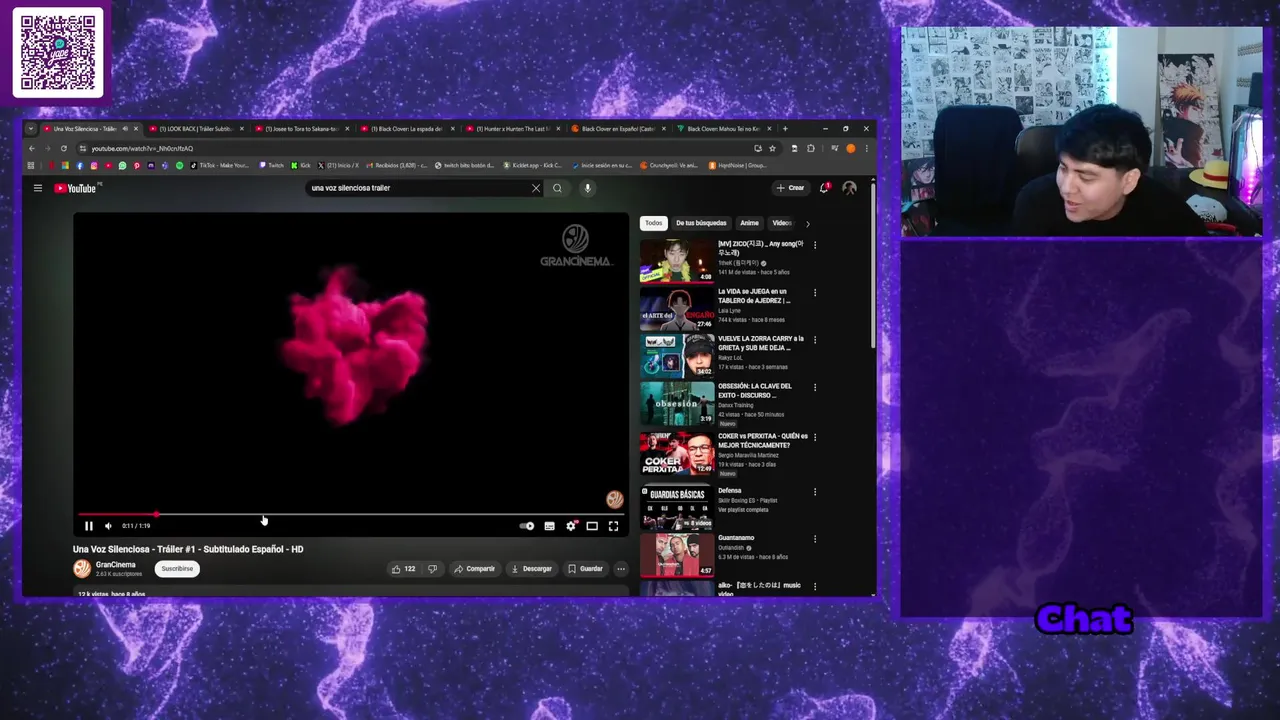This screenshot has width=1280, height=720.
Task: Open the COKER vs PERXITAA thumbnail
Action: pos(677,453)
